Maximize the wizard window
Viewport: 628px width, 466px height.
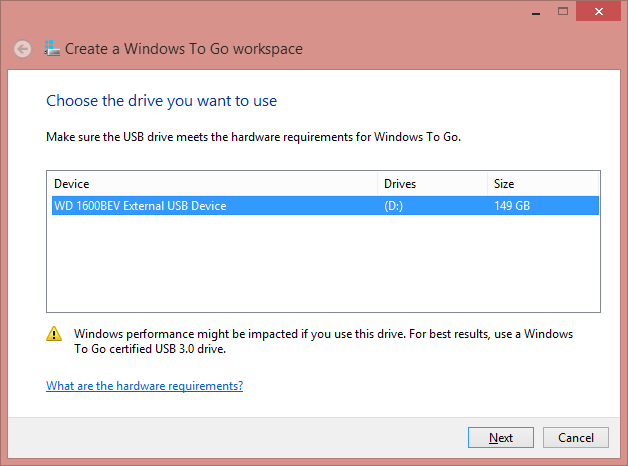click(563, 12)
